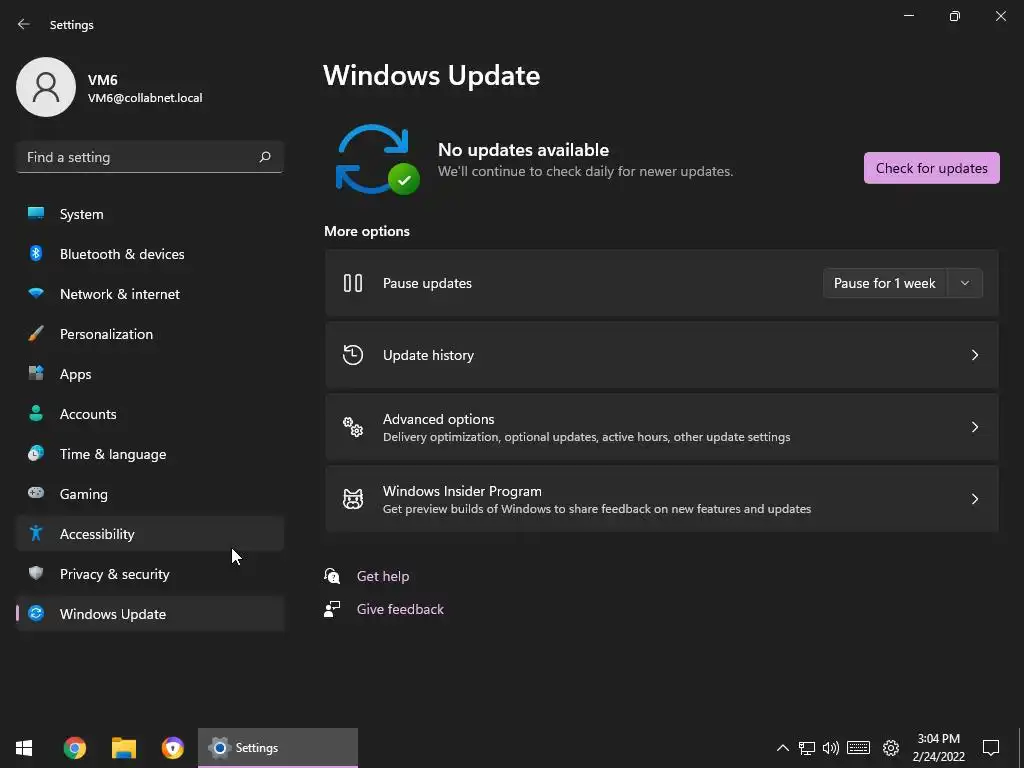
Task: Click the Network wifi icon
Action: click(x=36, y=293)
